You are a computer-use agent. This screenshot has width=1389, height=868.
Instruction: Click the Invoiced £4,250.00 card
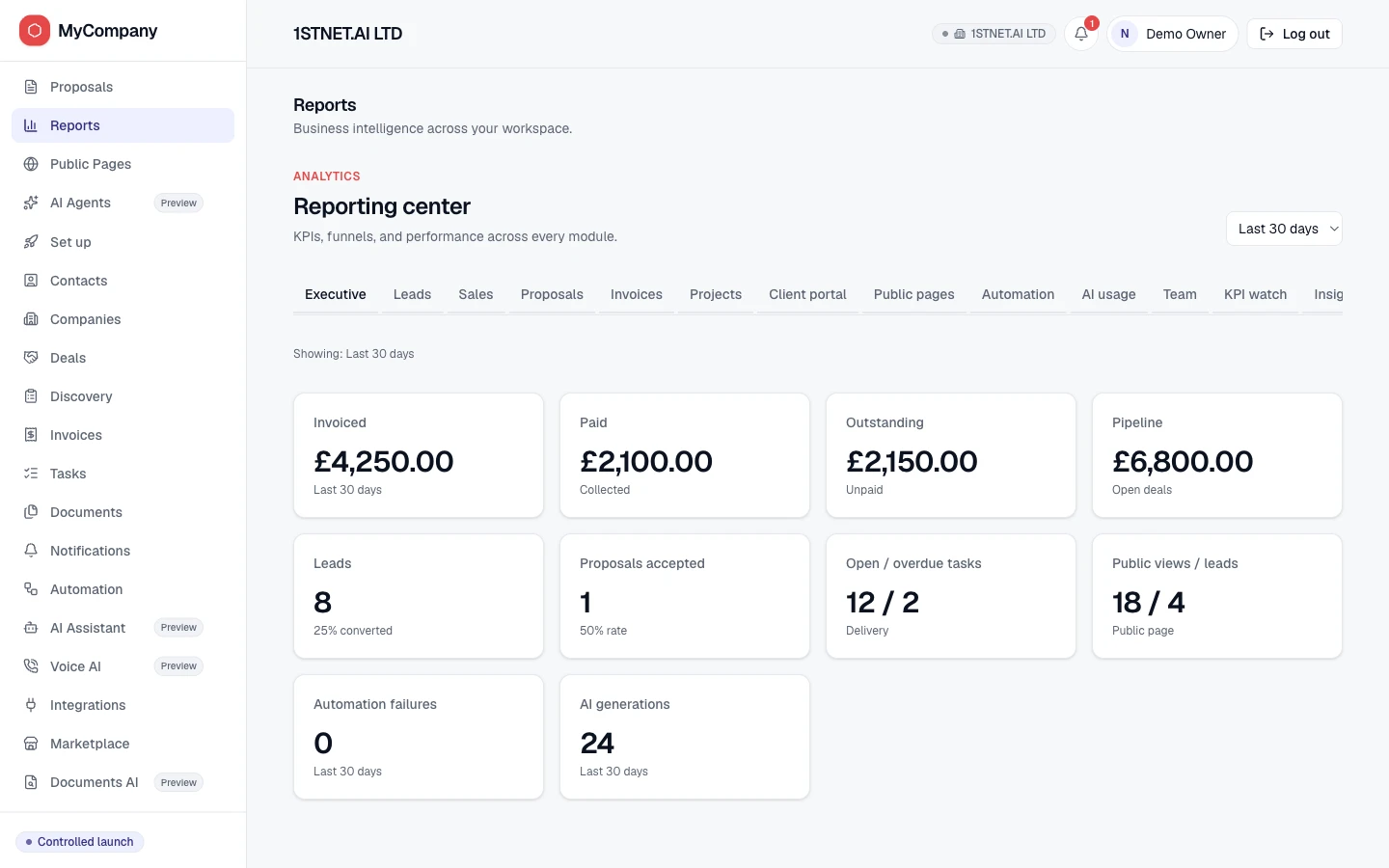419,455
